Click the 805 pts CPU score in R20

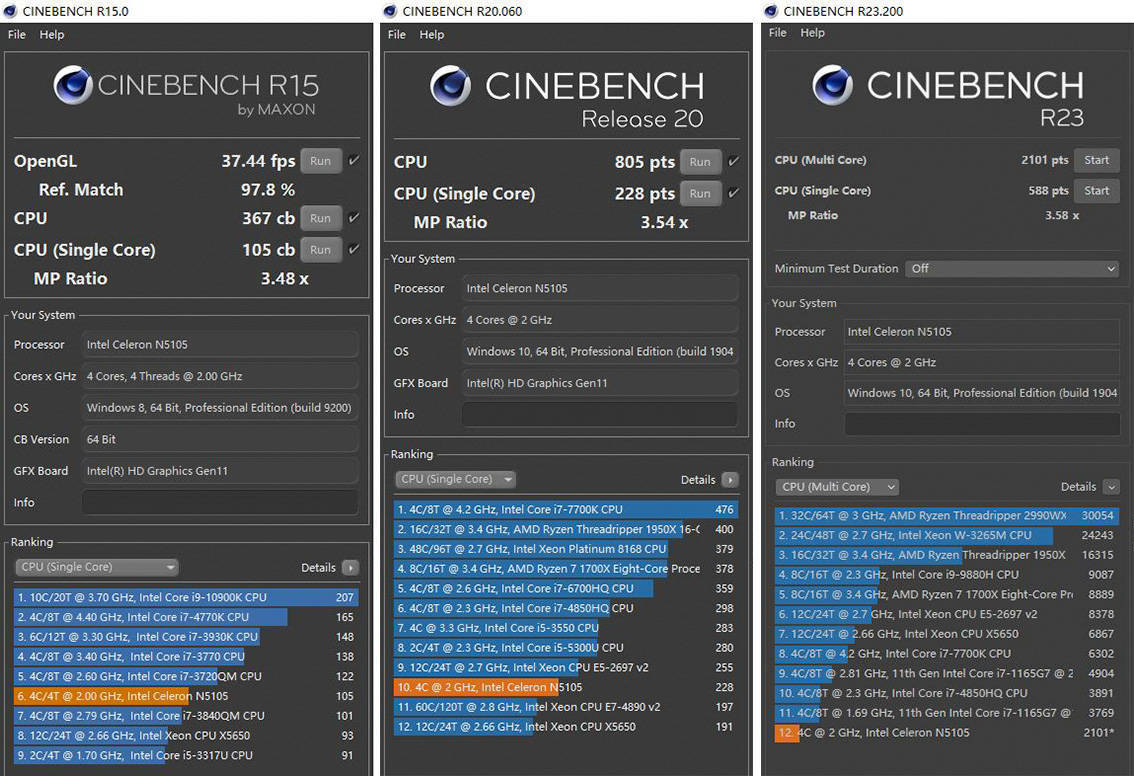644,161
